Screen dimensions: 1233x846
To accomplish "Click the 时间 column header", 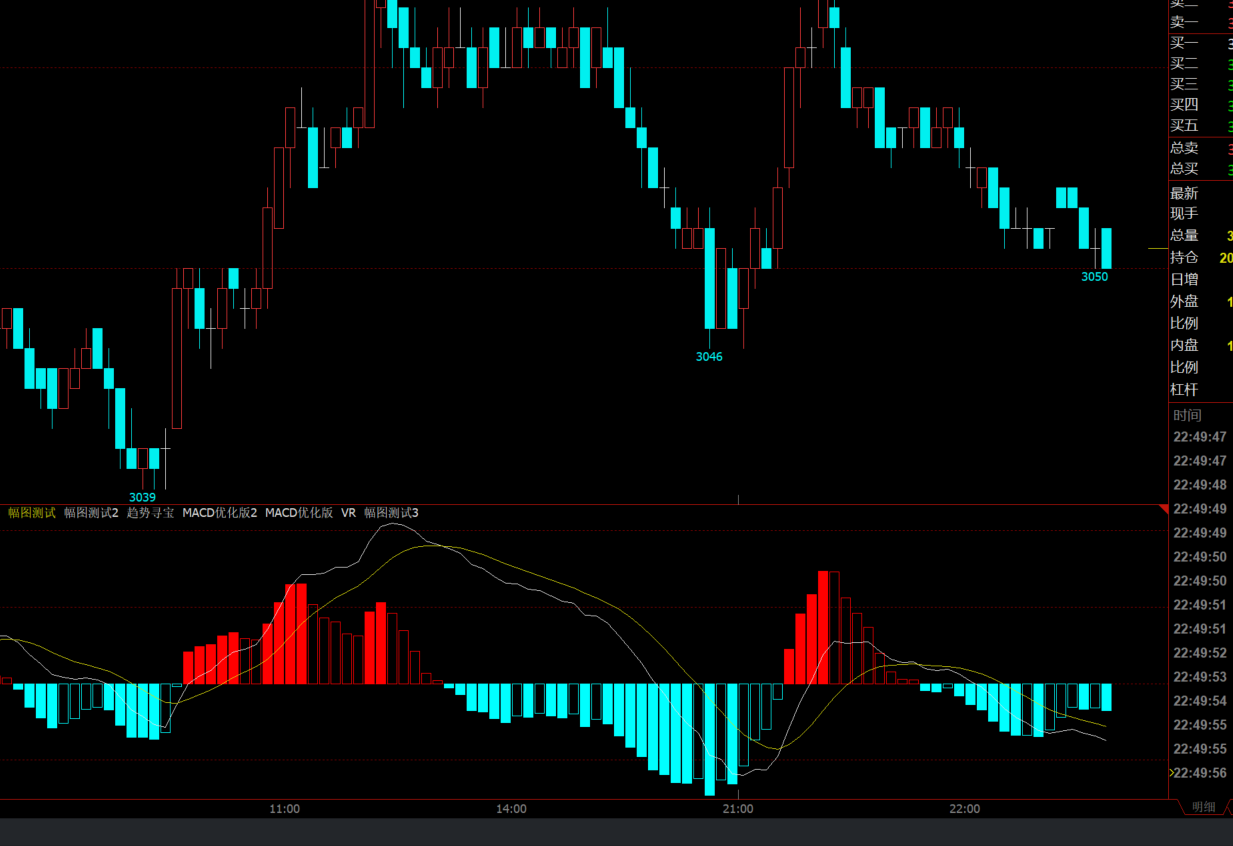I will (1187, 415).
